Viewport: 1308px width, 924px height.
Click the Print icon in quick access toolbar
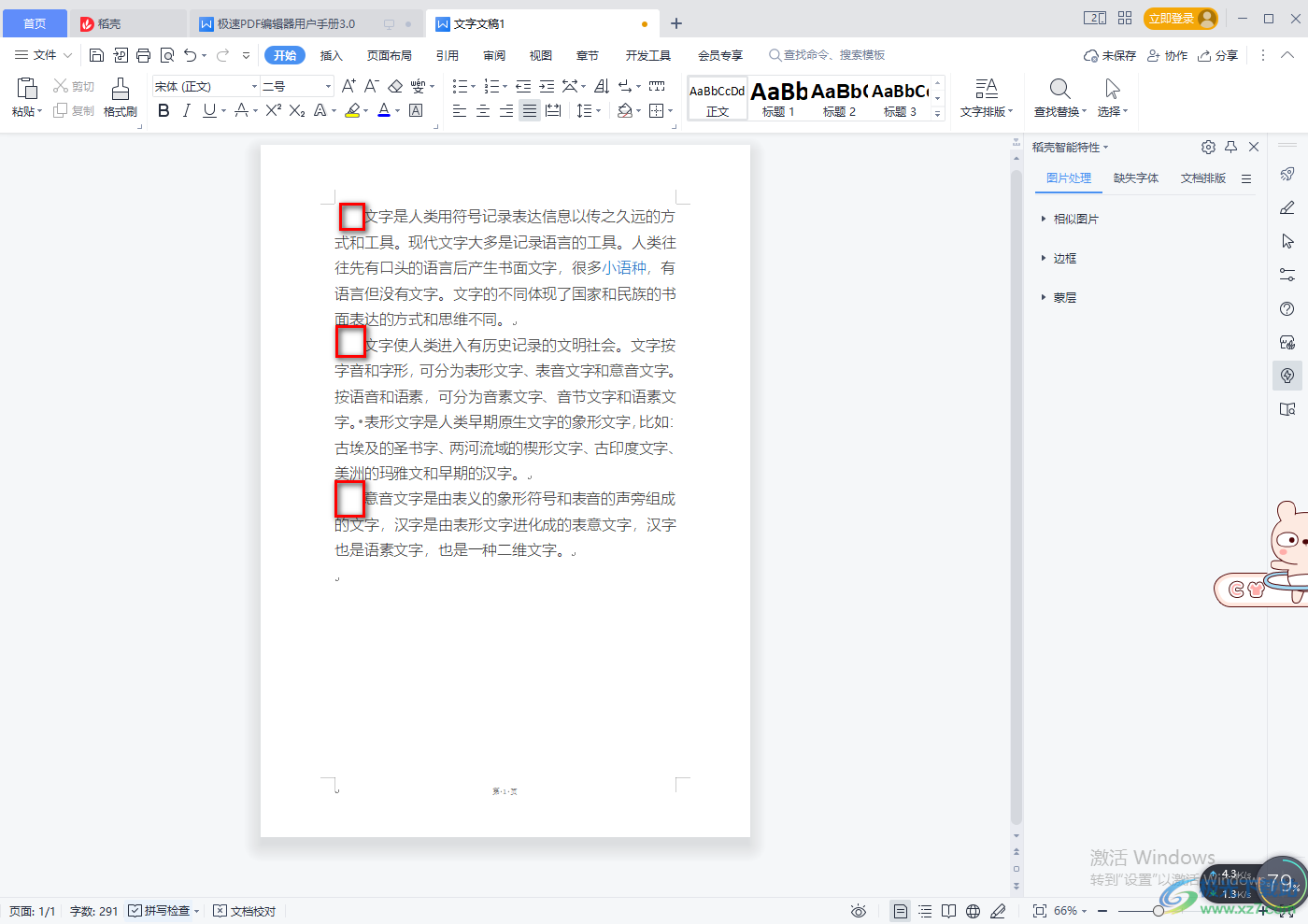(x=143, y=55)
